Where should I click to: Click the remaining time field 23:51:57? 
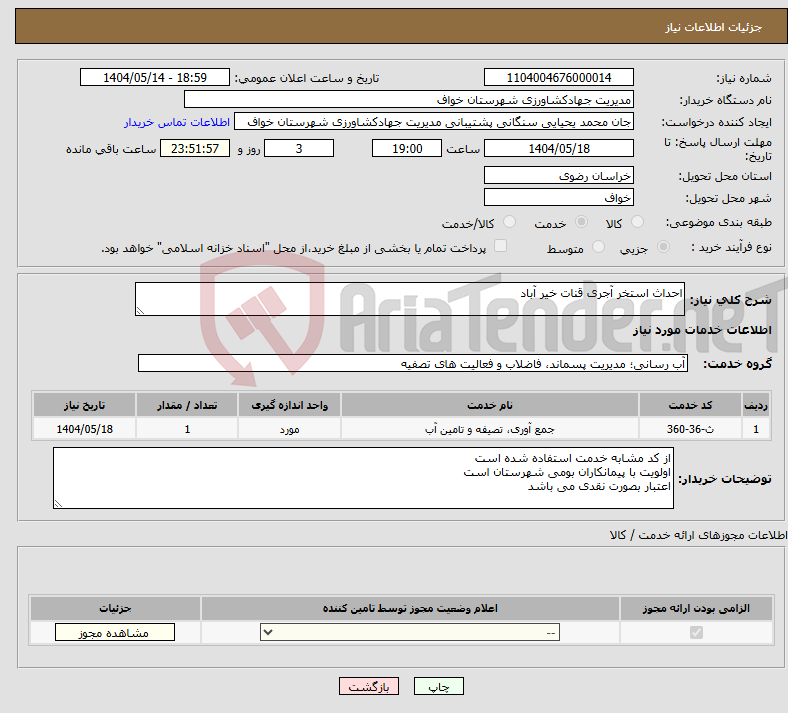(195, 148)
